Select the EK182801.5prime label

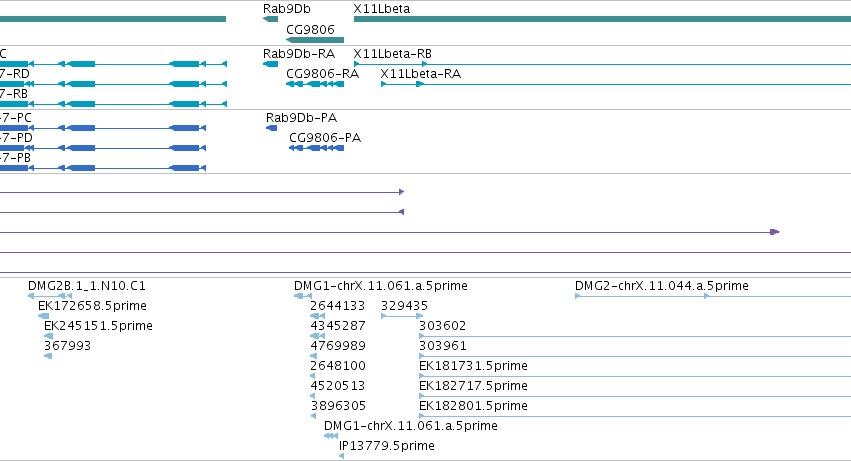pyautogui.click(x=473, y=406)
